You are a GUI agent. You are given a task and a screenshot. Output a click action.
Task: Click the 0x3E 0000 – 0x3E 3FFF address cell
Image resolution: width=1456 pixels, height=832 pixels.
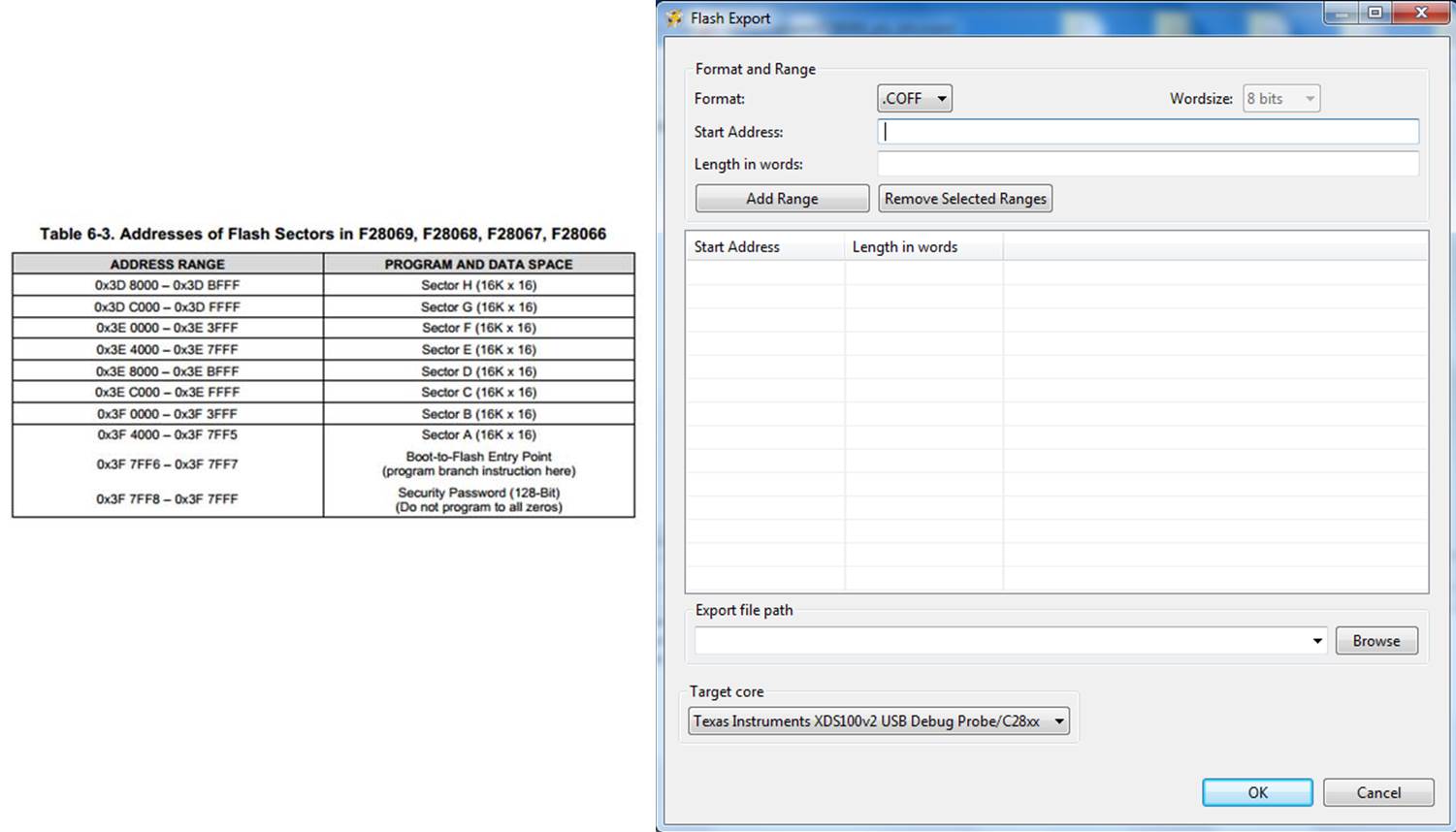coord(168,328)
